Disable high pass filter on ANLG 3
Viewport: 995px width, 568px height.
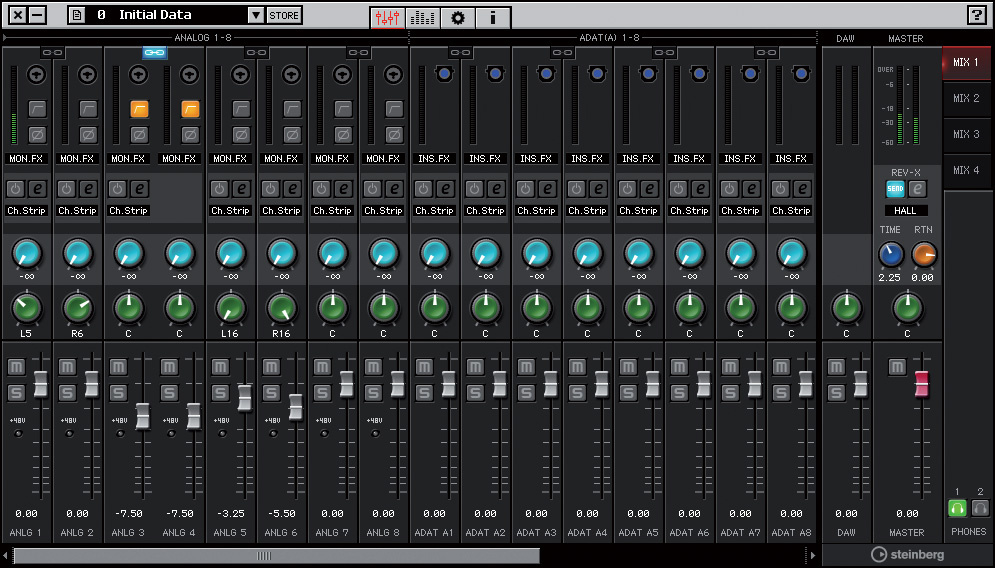pos(139,109)
